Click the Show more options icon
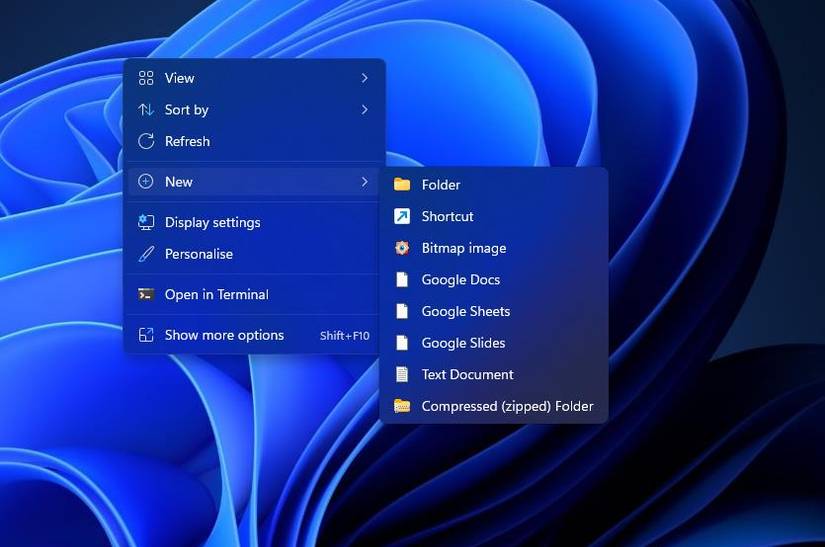Image resolution: width=825 pixels, height=547 pixels. [x=146, y=335]
